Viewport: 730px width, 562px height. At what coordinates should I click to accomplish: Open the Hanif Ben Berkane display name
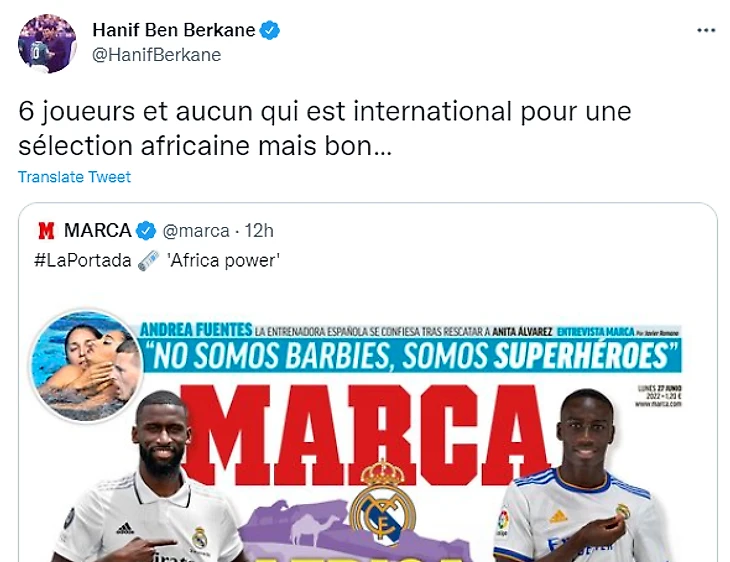pyautogui.click(x=174, y=30)
